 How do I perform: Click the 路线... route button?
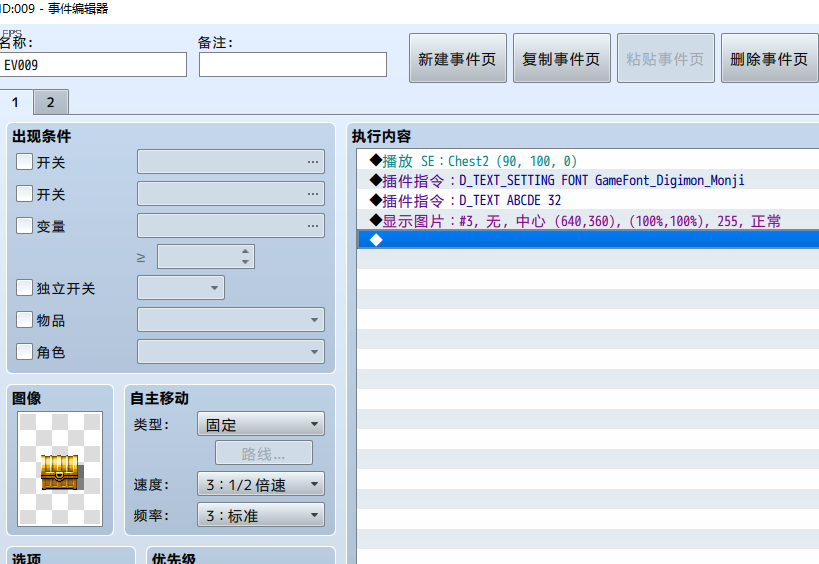tap(264, 452)
